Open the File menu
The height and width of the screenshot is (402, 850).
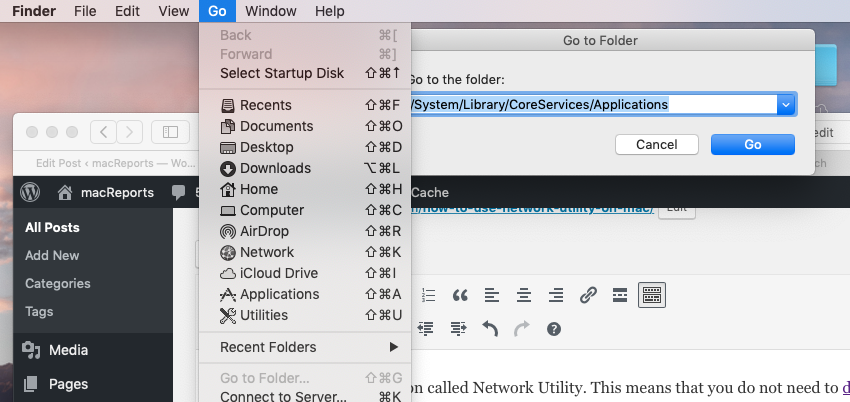(85, 11)
